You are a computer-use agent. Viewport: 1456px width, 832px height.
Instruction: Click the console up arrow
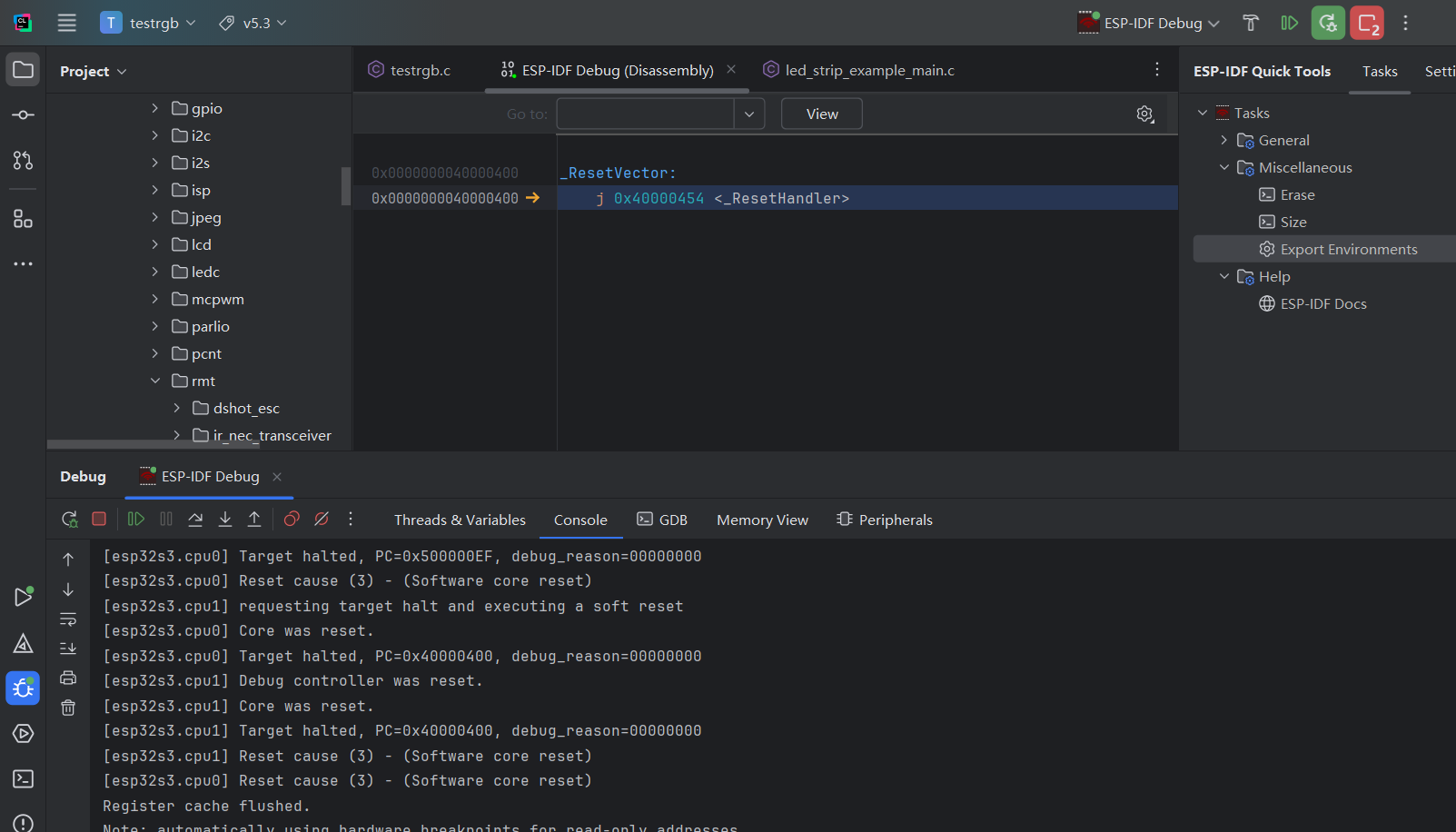68,560
